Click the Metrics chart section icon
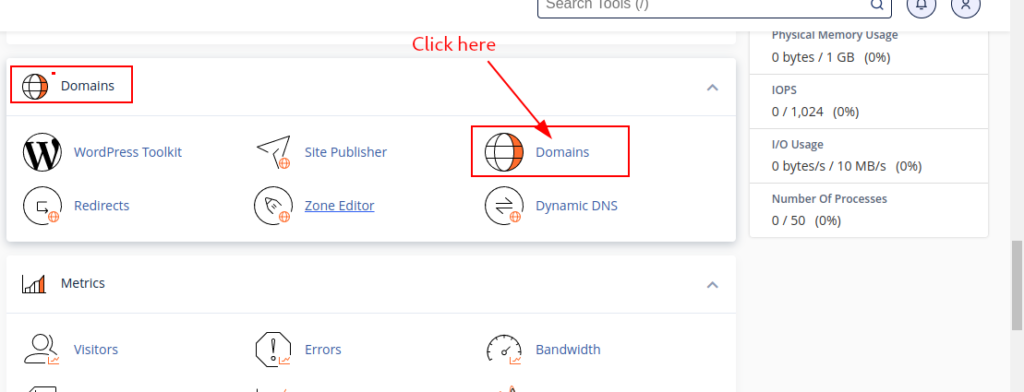 tap(34, 284)
